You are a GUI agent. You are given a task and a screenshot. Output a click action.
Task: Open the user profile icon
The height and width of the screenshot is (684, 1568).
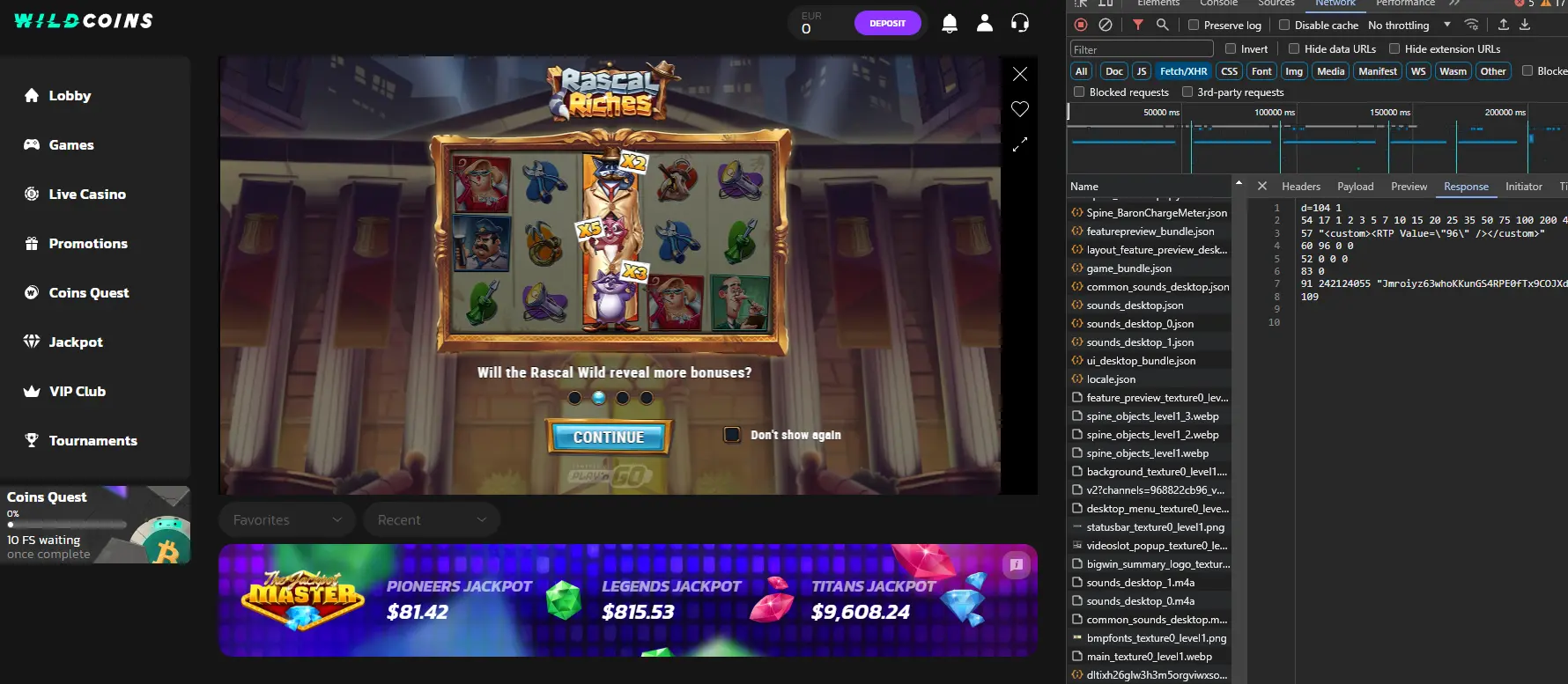(x=985, y=24)
